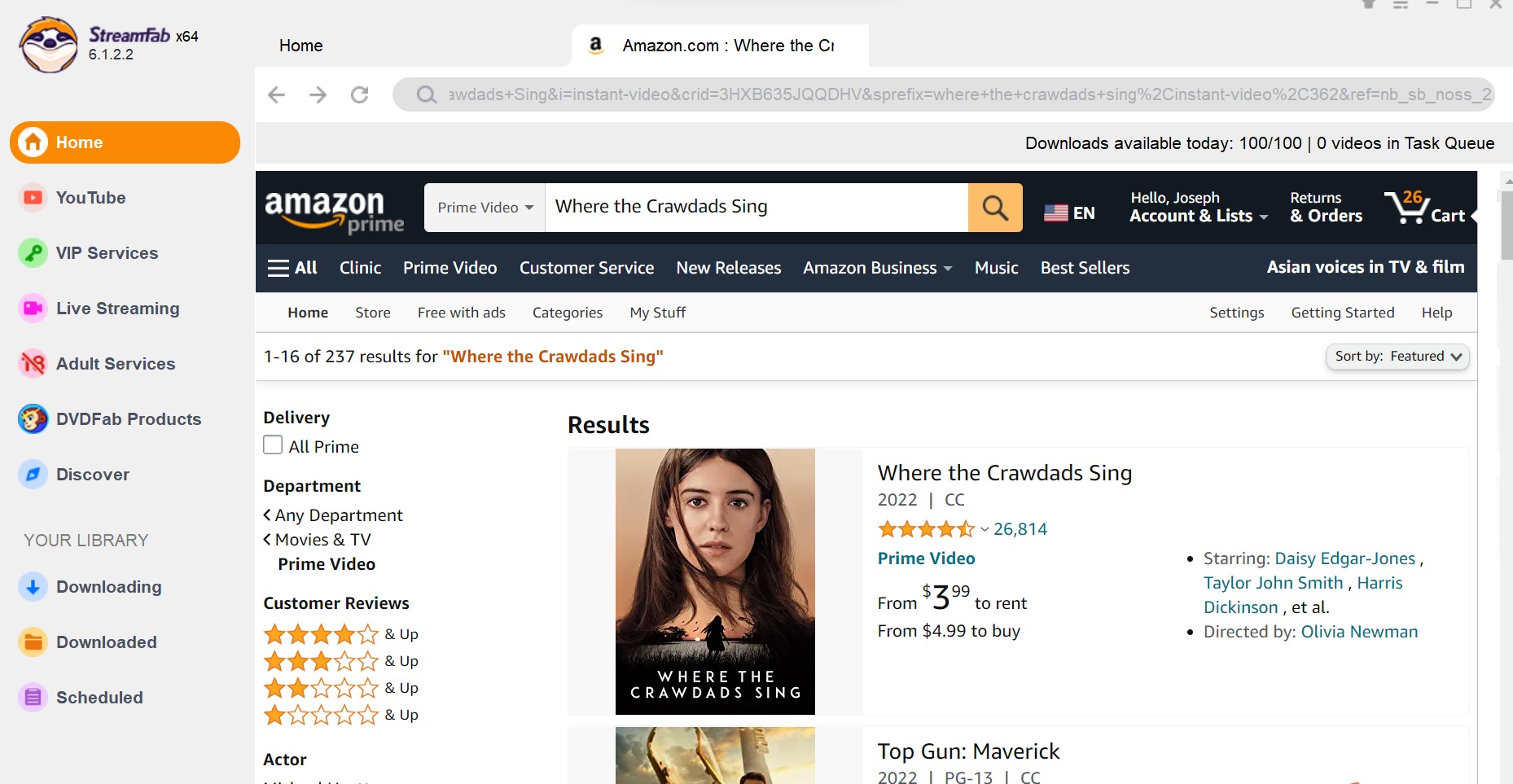Open the 26,814 ratings link
The width and height of the screenshot is (1513, 784).
point(1020,529)
